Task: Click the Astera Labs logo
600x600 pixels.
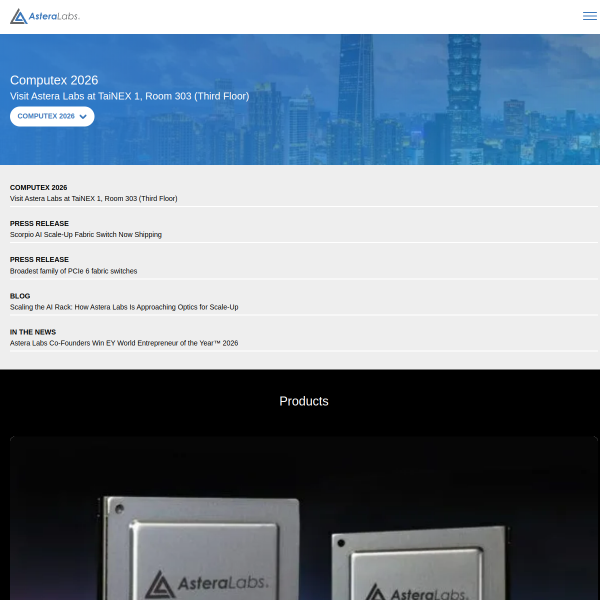Action: (x=45, y=16)
